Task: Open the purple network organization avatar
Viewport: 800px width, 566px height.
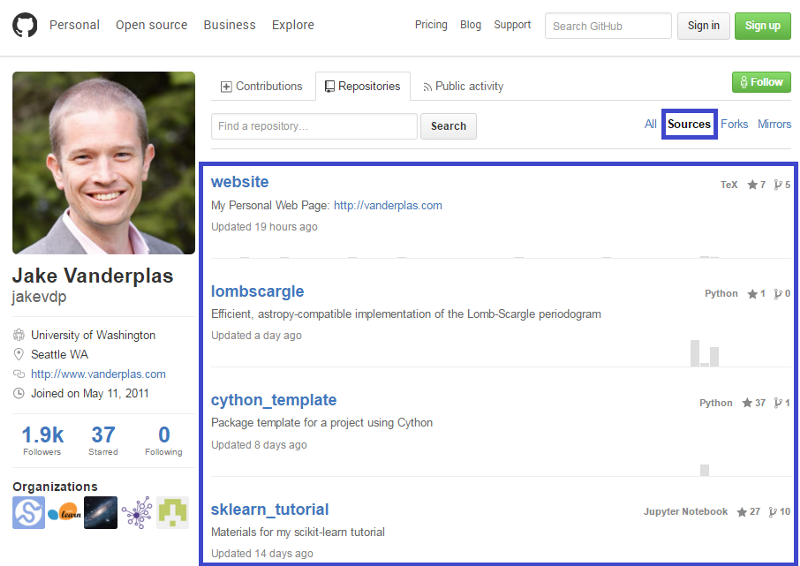Action: pos(137,512)
